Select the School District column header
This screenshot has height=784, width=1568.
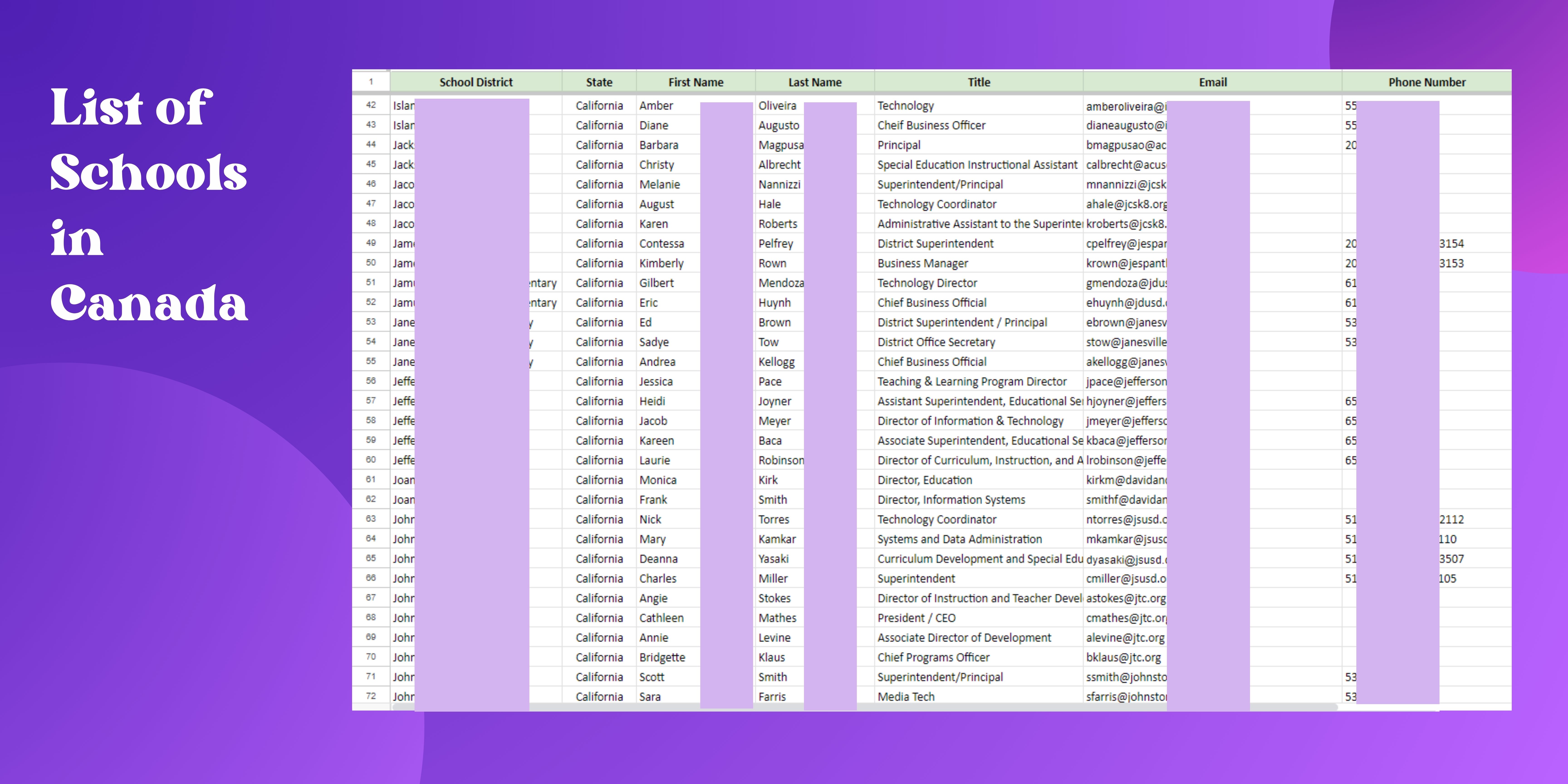[x=476, y=82]
